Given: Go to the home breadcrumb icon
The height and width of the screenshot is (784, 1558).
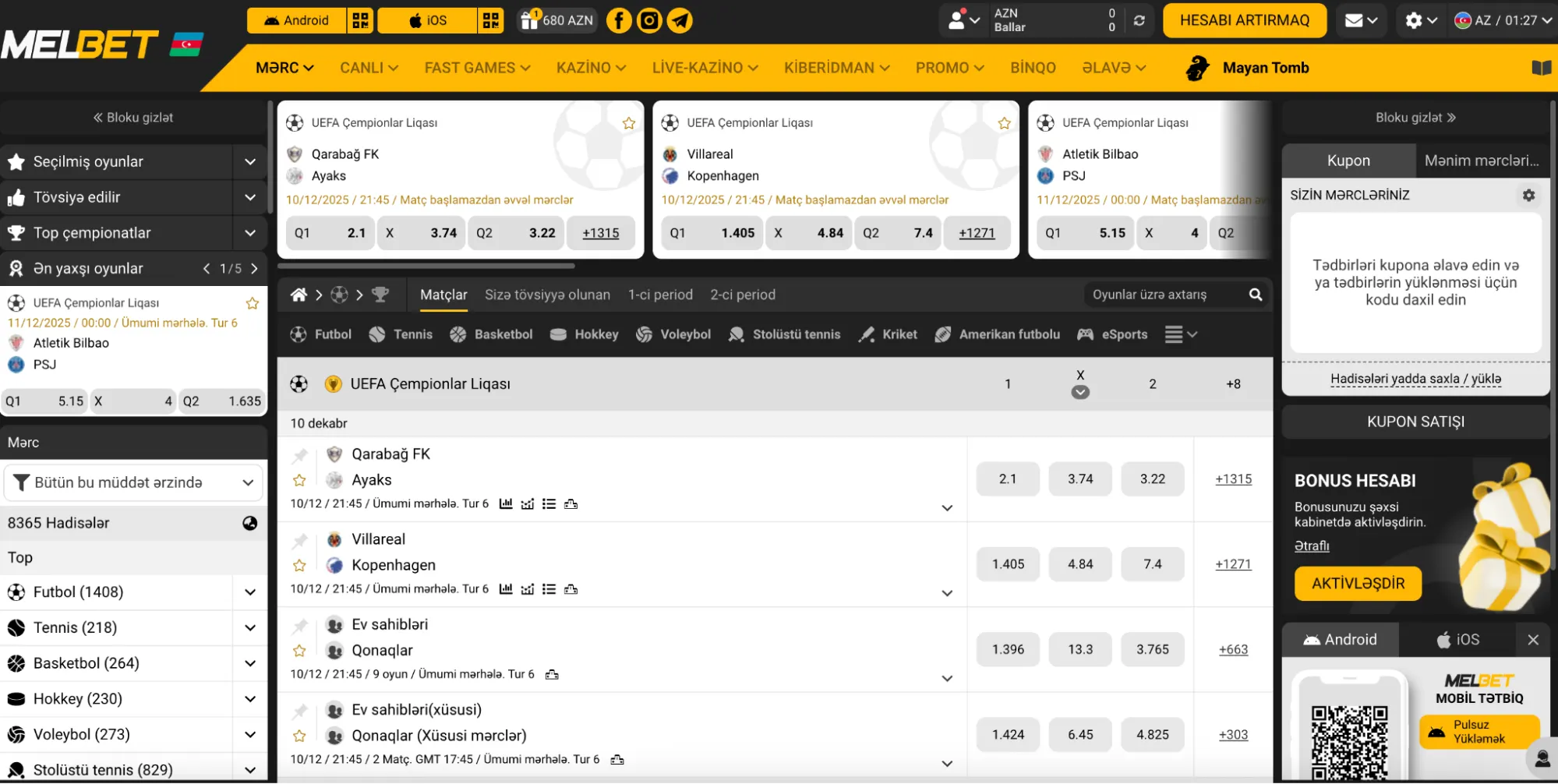Looking at the screenshot, I should (299, 295).
